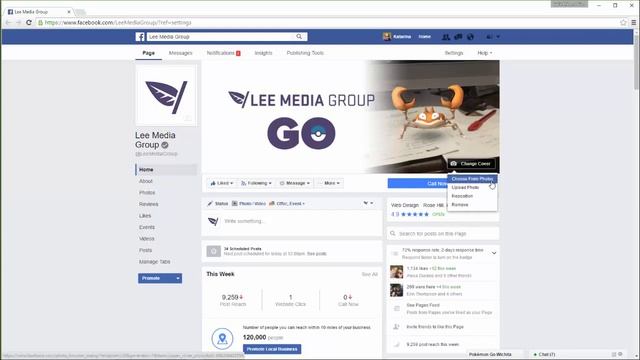The image size is (640, 360).
Task: Open the composer options arrow
Action: pyautogui.click(x=368, y=203)
